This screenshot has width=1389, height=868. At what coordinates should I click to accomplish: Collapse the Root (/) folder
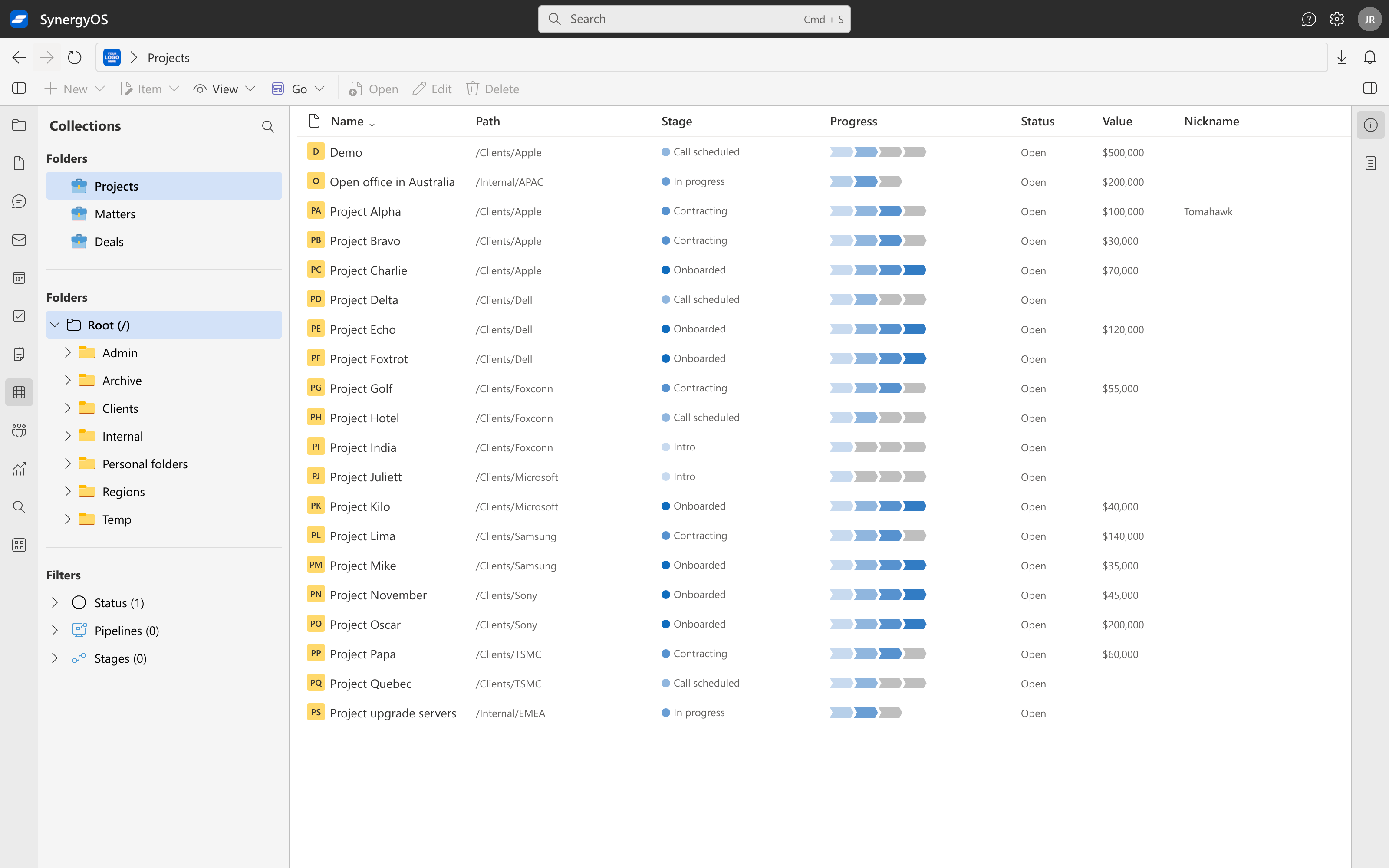55,325
